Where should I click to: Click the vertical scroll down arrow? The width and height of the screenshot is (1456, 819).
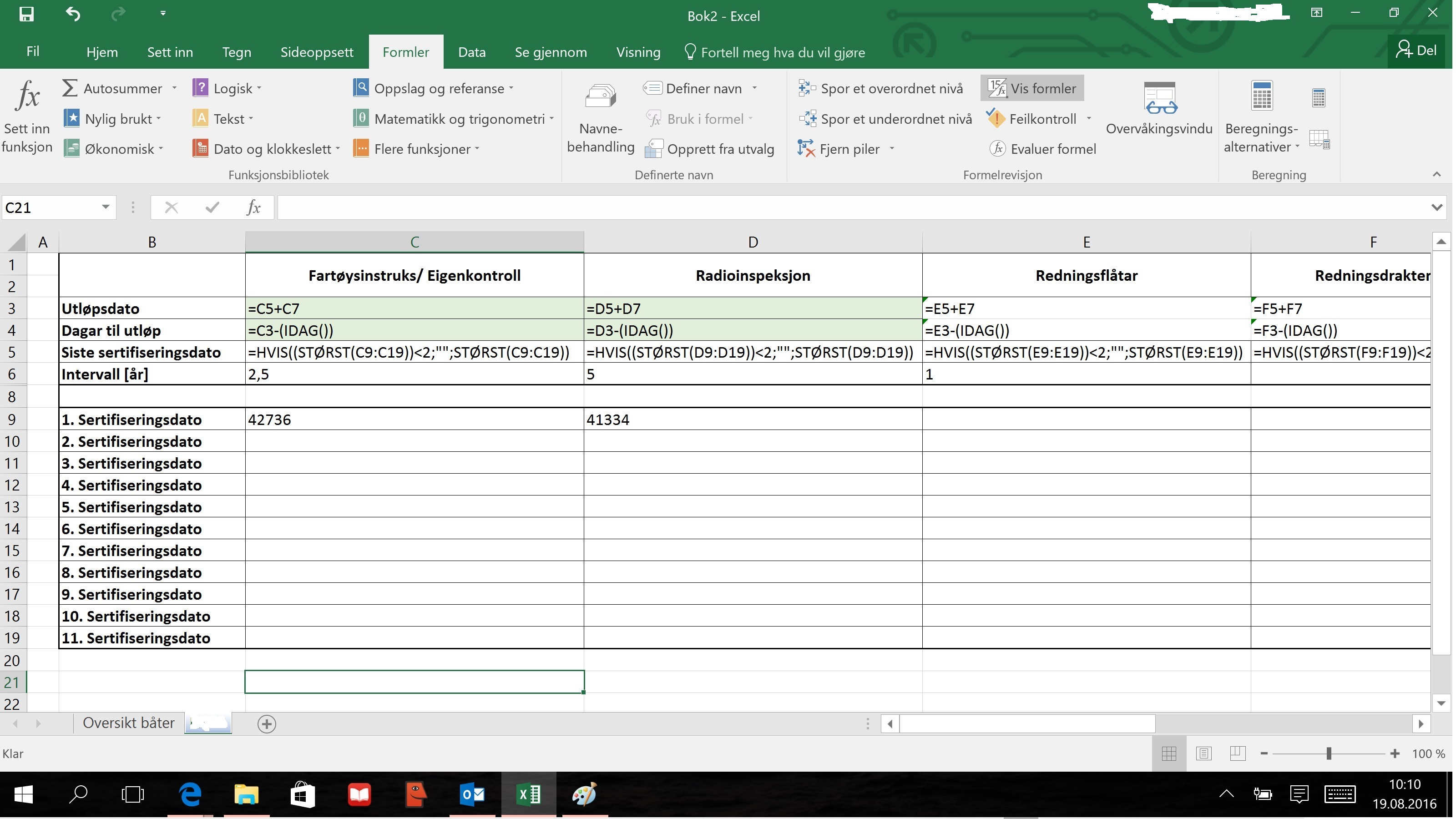click(x=1441, y=703)
